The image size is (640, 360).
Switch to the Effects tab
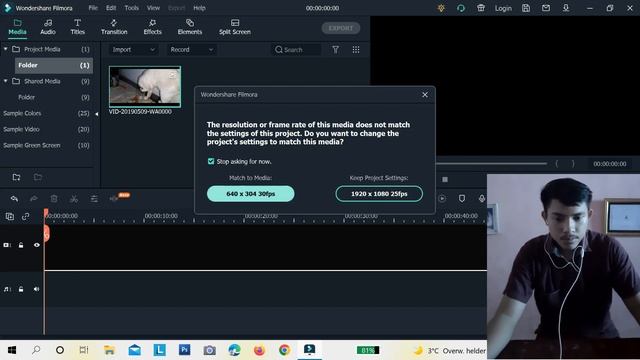coord(152,27)
